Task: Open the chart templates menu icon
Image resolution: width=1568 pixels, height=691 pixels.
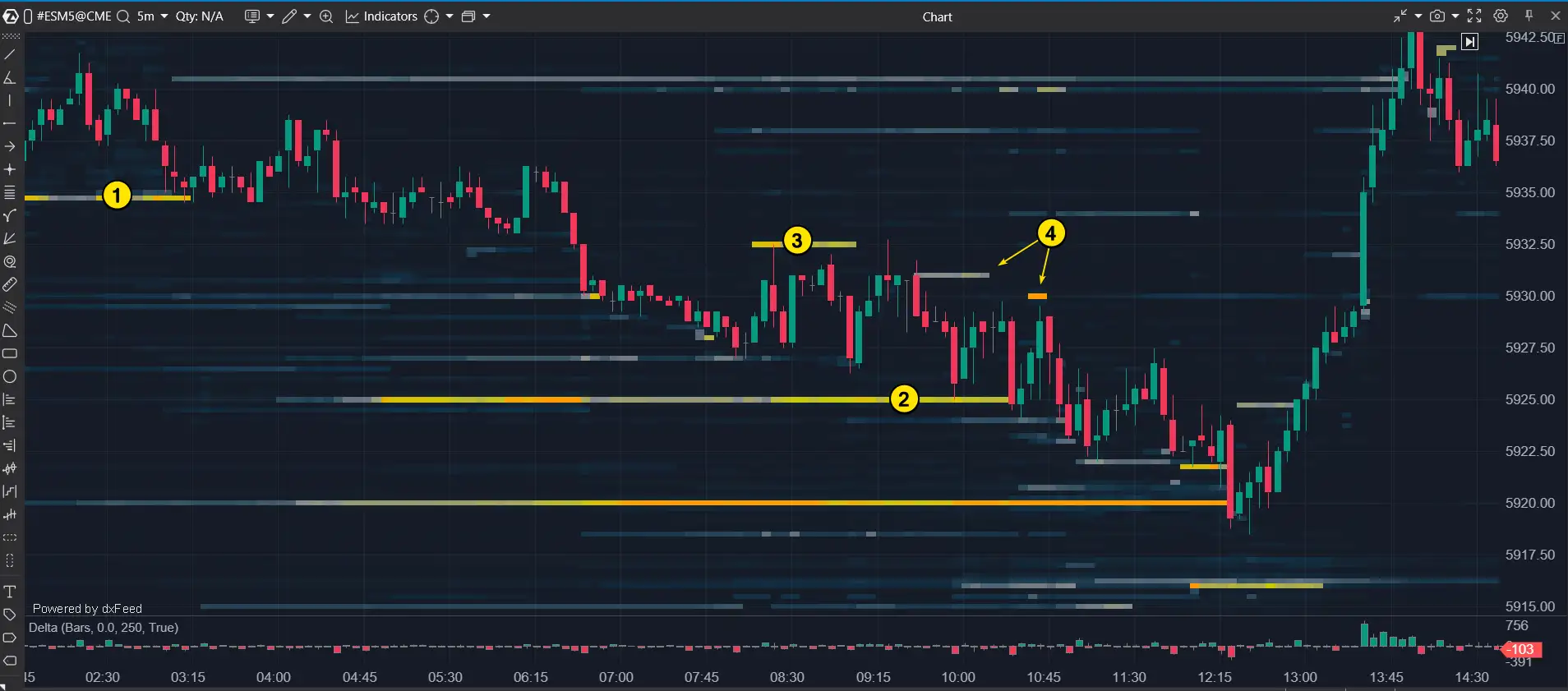Action: pyautogui.click(x=252, y=16)
